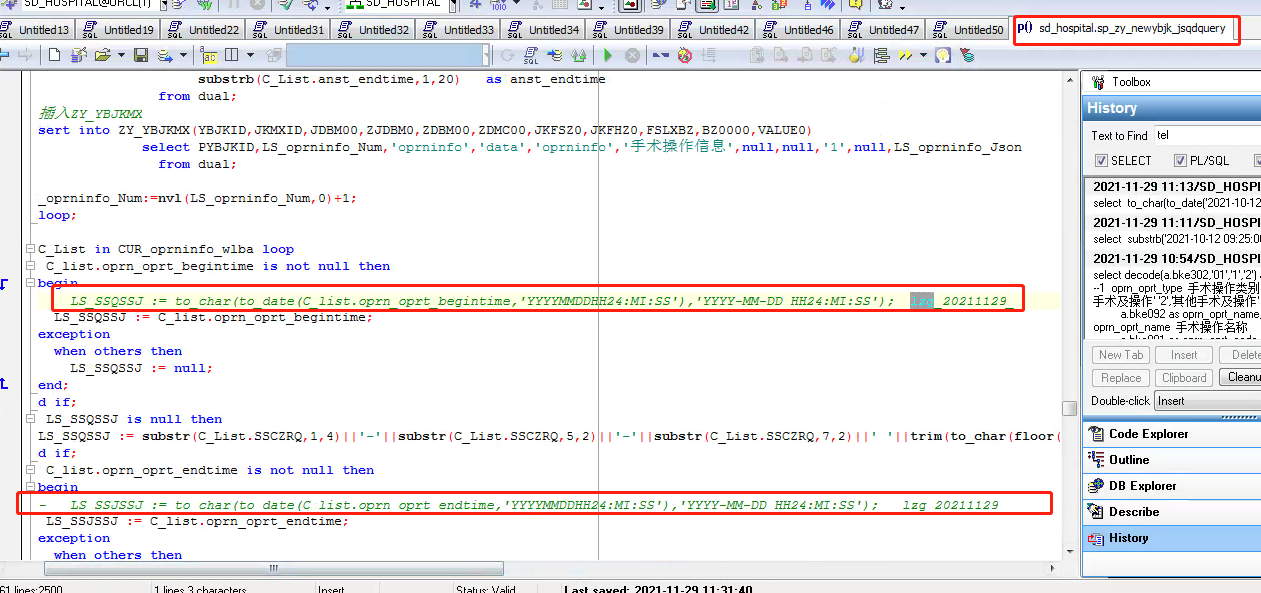The height and width of the screenshot is (593, 1261).
Task: Click the back navigation arrow icon
Action: 4,55
